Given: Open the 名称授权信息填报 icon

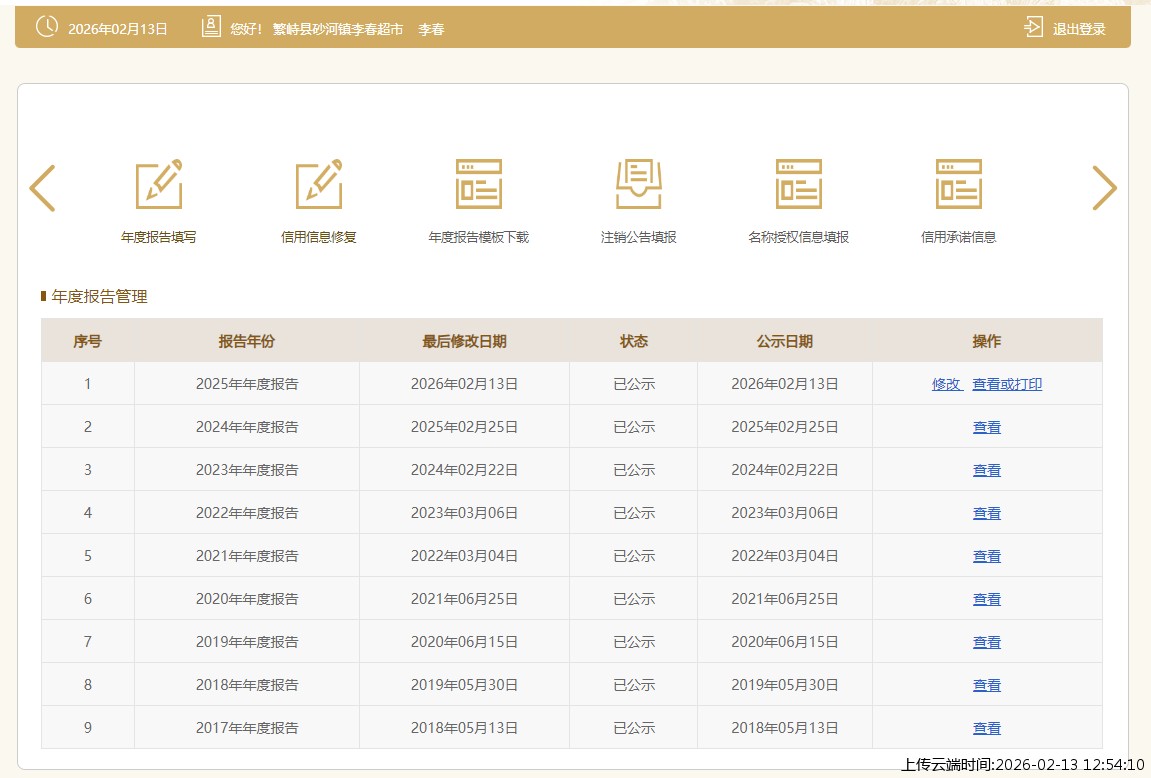Looking at the screenshot, I should [799, 185].
